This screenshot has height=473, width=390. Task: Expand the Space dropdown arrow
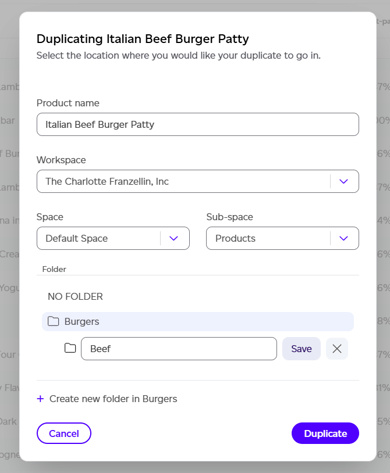[x=174, y=238]
